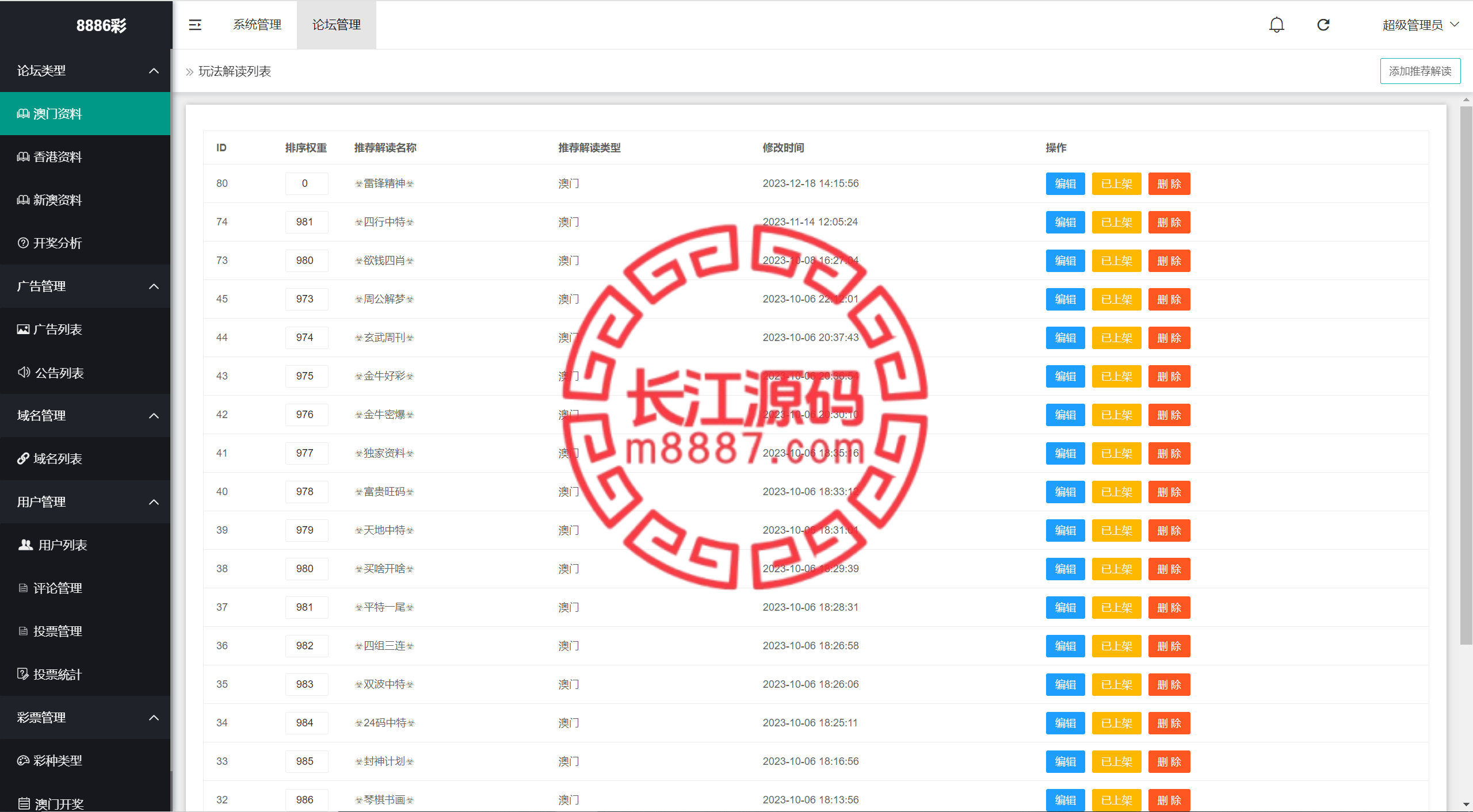Click the page vertical scrollbar thumb
The height and width of the screenshot is (812, 1473).
tap(1466, 375)
